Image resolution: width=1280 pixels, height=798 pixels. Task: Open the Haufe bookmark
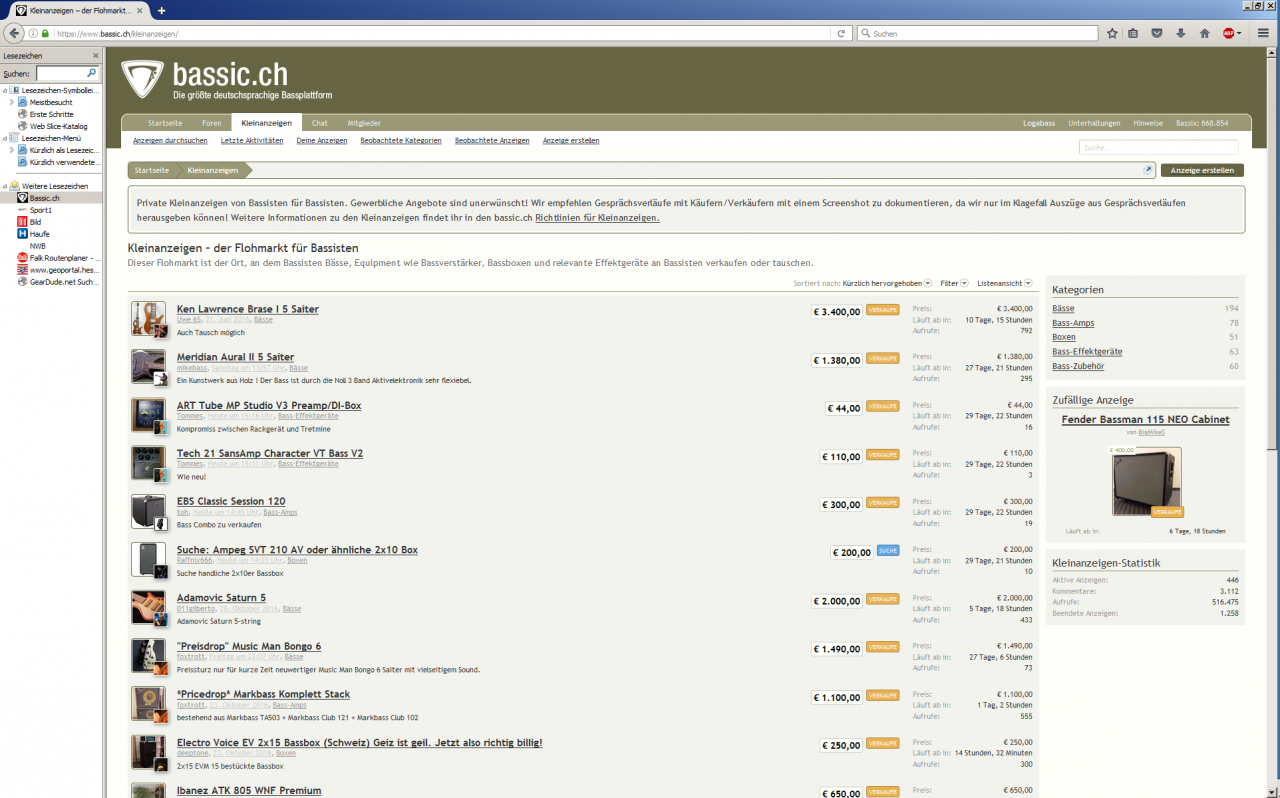click(x=39, y=234)
